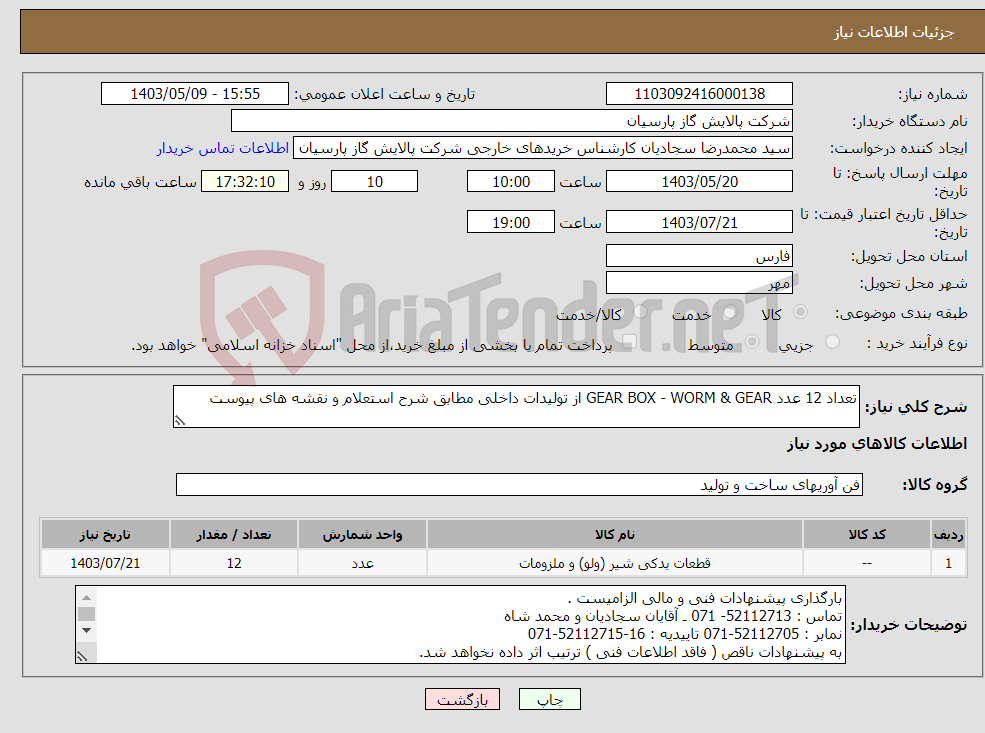Viewport: 985px width, 733px height.
Task: Open the اطلاعات تماس خریدار link
Action: click(223, 148)
